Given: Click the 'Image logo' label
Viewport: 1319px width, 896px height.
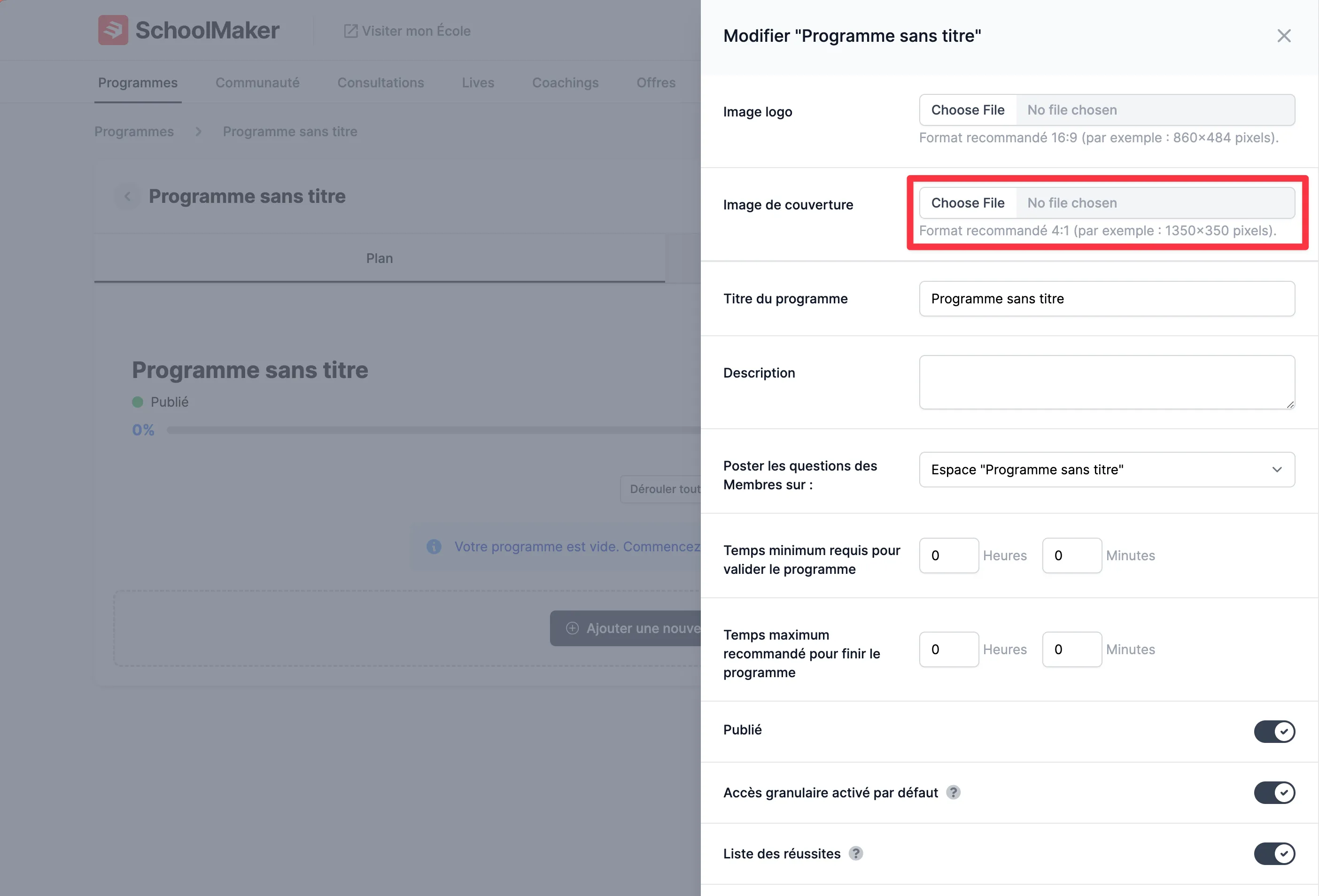Looking at the screenshot, I should [x=758, y=112].
